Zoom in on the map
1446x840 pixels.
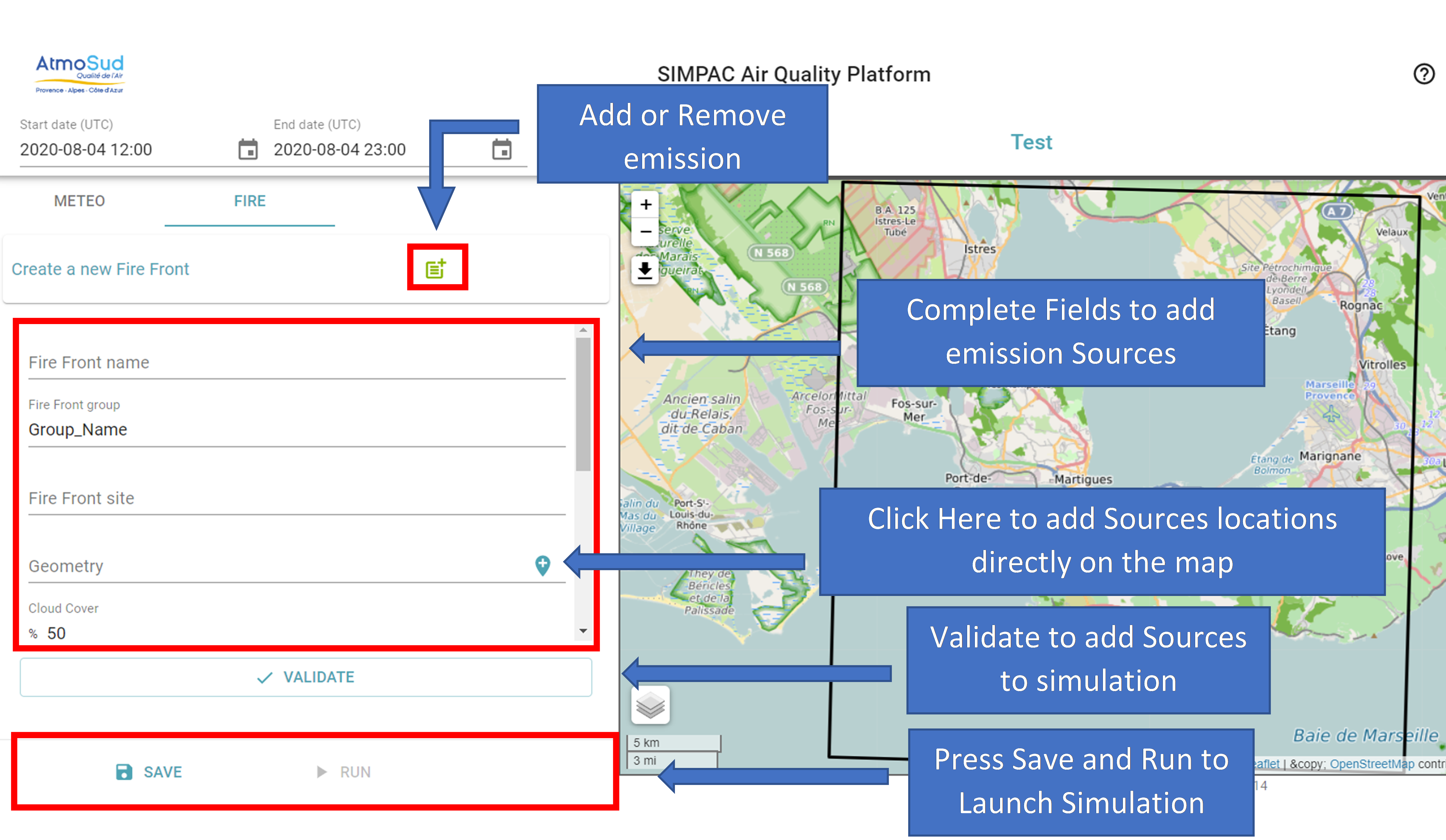(x=646, y=205)
